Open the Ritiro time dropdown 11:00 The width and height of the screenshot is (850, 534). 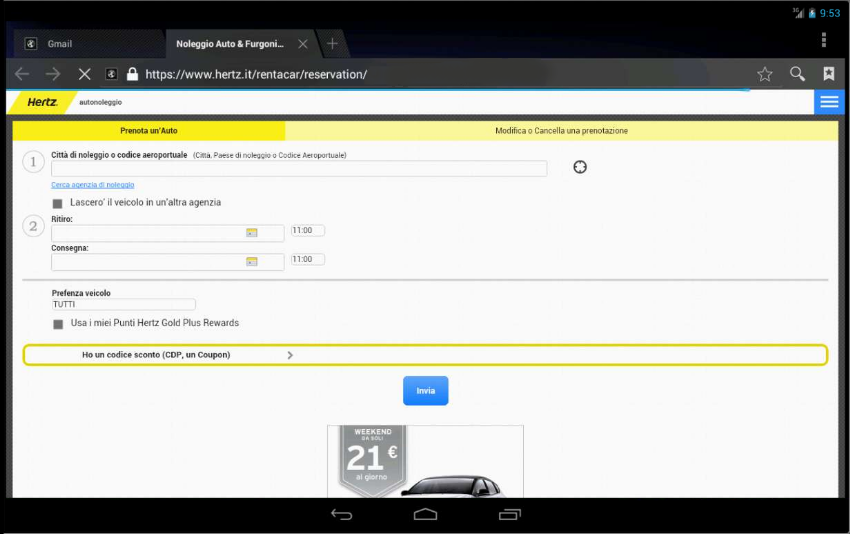coord(307,230)
